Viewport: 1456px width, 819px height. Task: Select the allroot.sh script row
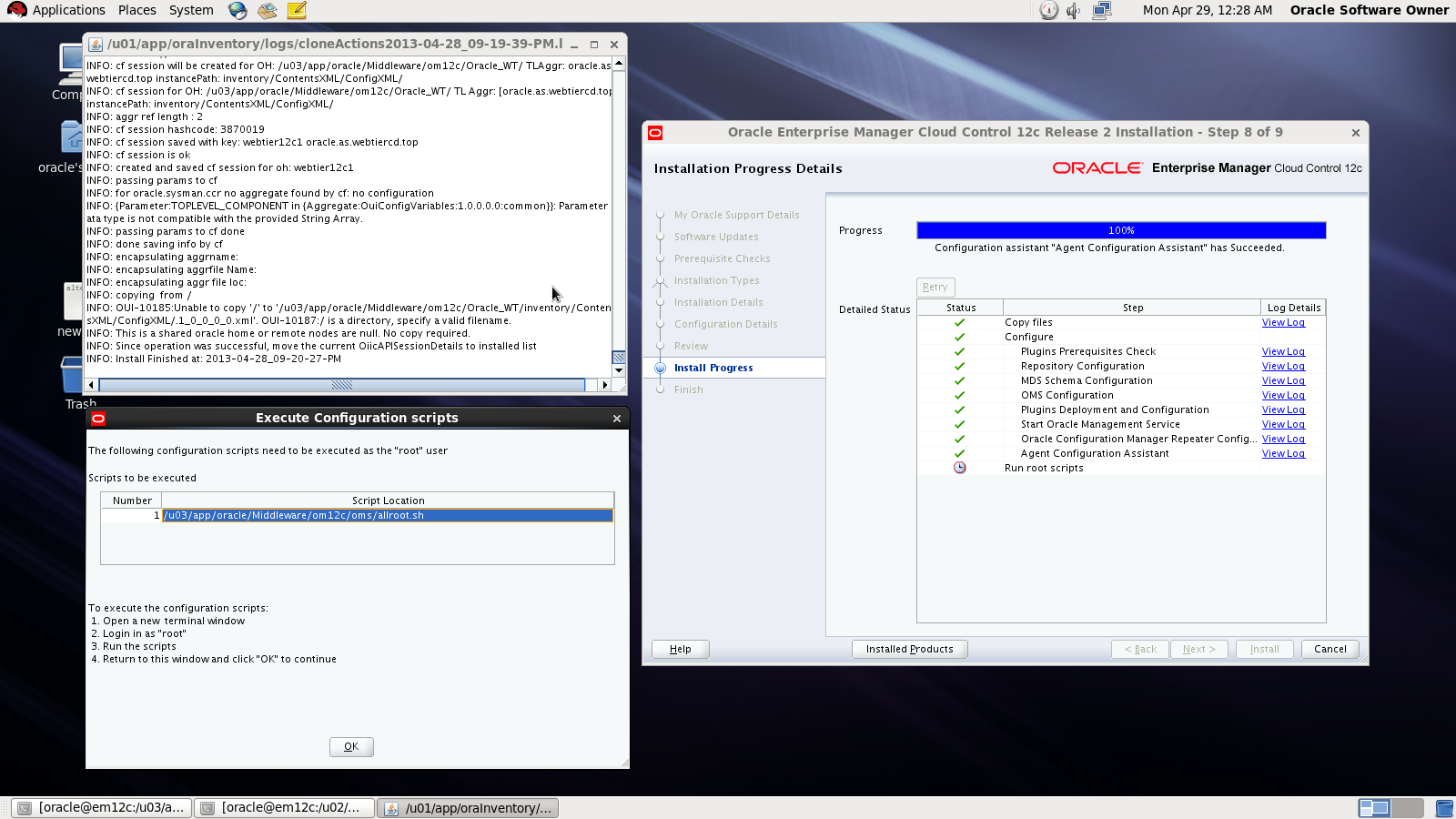coord(387,516)
